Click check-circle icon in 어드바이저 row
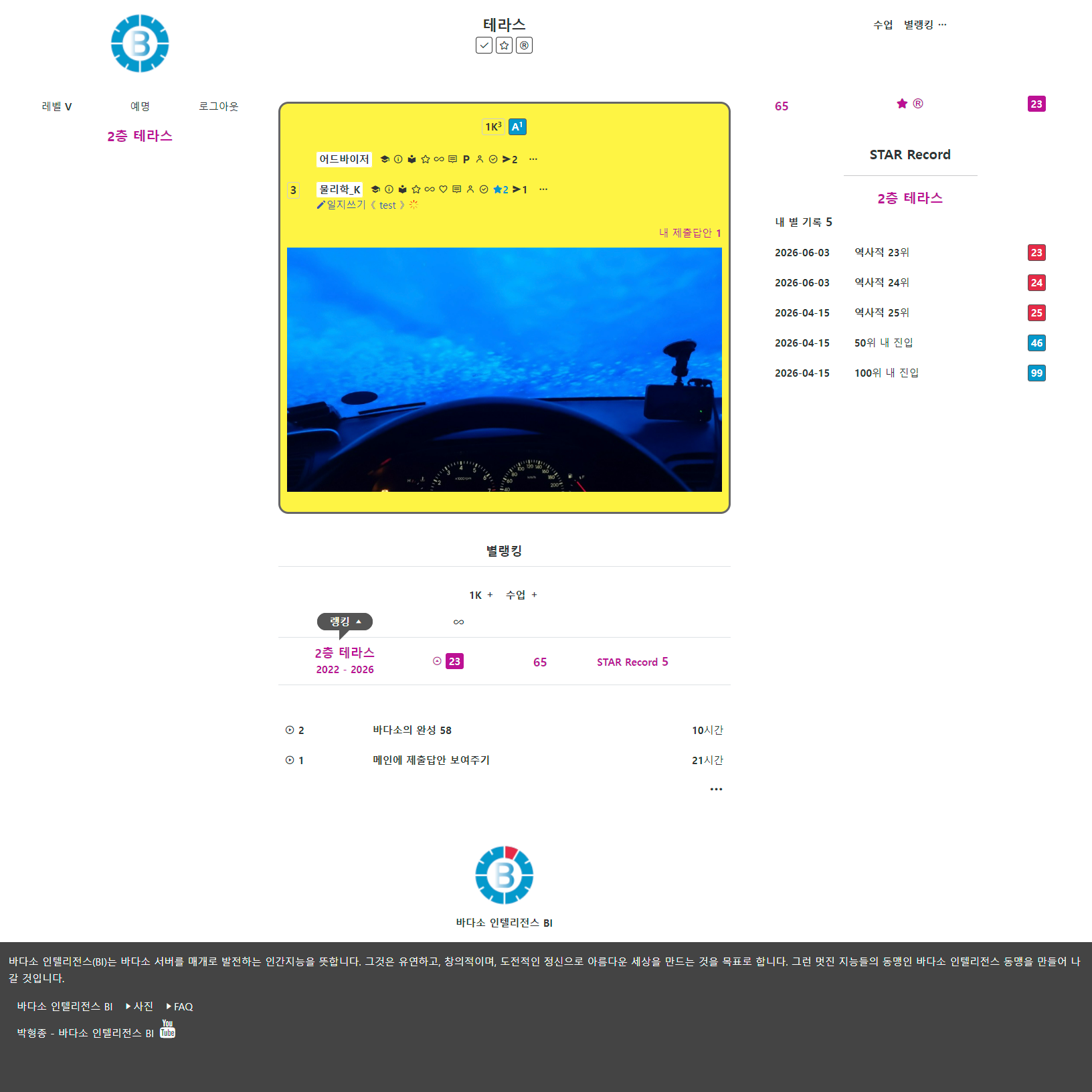This screenshot has width=1092, height=1092. 493,159
